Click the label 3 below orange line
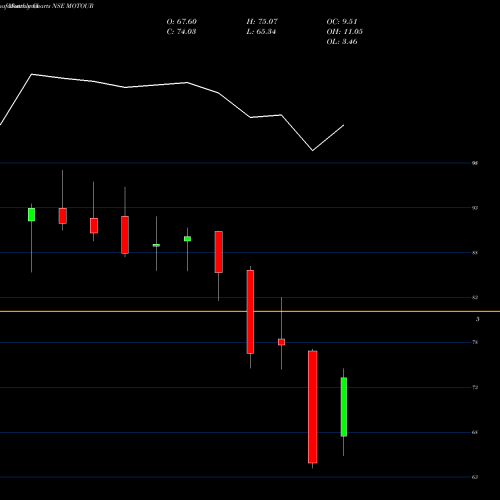Image resolution: width=500 pixels, height=500 pixels. (x=478, y=319)
